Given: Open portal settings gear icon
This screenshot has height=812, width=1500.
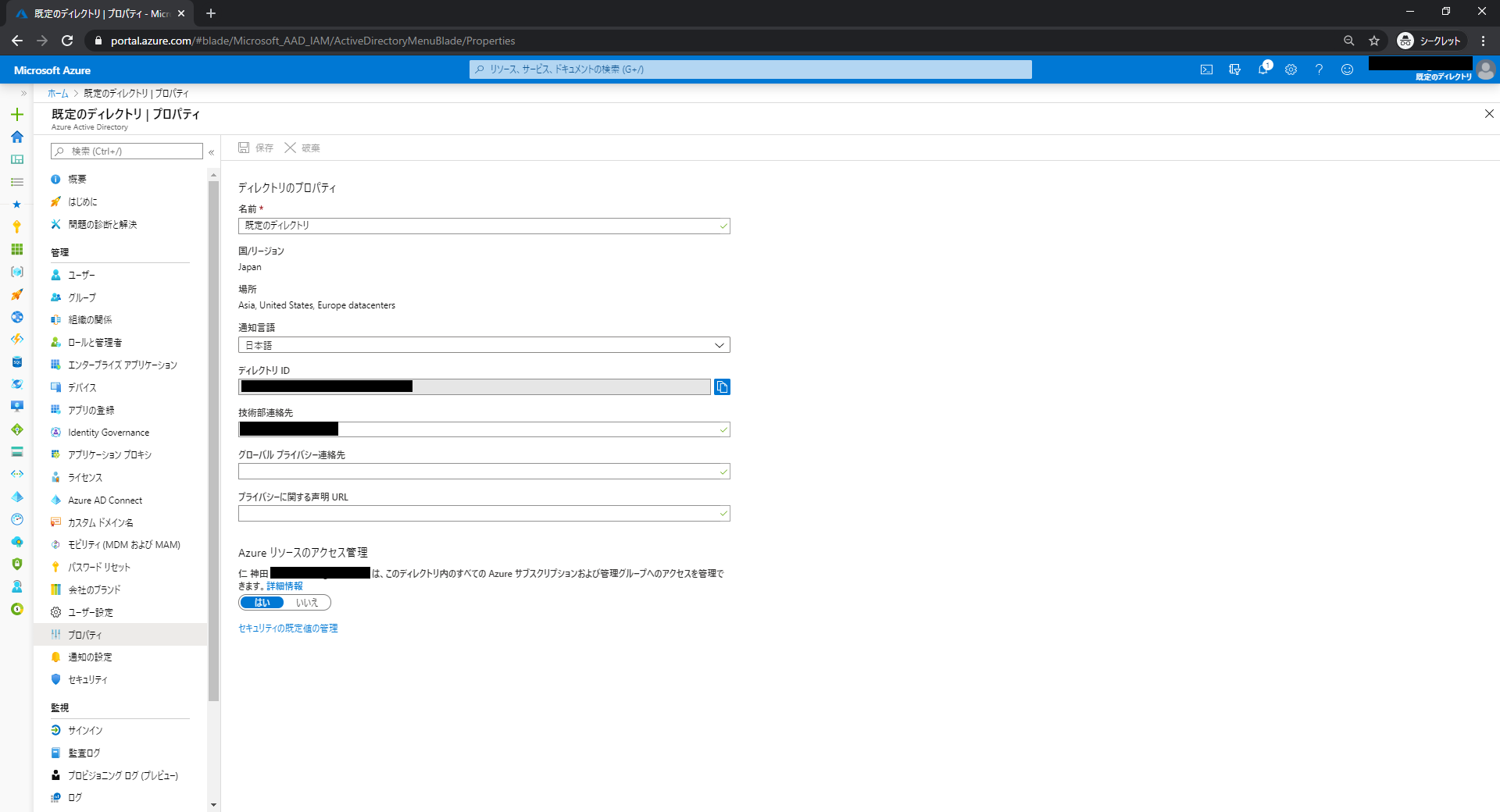Looking at the screenshot, I should tap(1291, 69).
